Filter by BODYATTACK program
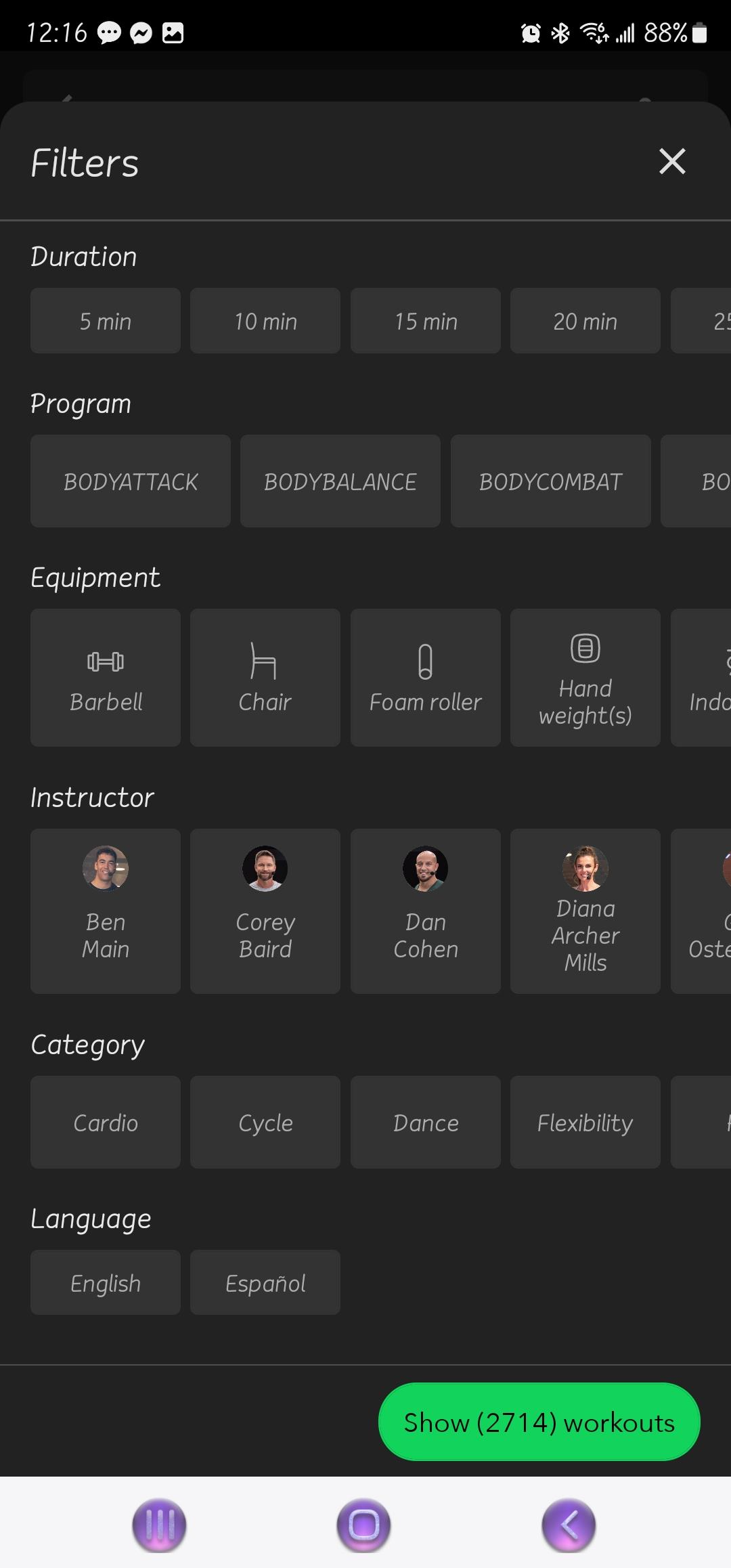Image resolution: width=731 pixels, height=1568 pixels. pos(131,481)
